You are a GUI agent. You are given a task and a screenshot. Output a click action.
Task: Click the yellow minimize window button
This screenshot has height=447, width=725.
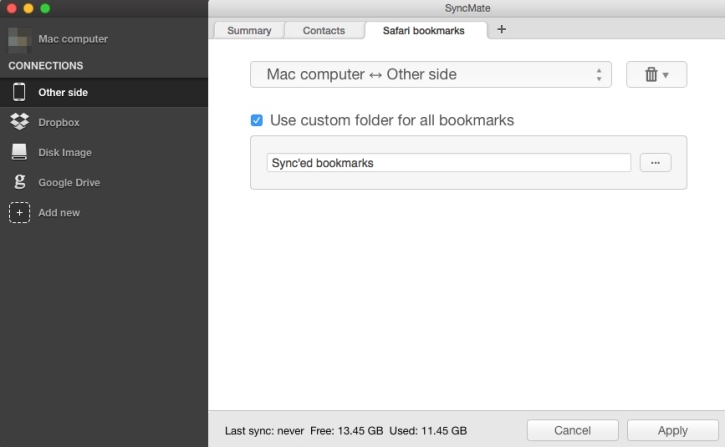[x=28, y=8]
